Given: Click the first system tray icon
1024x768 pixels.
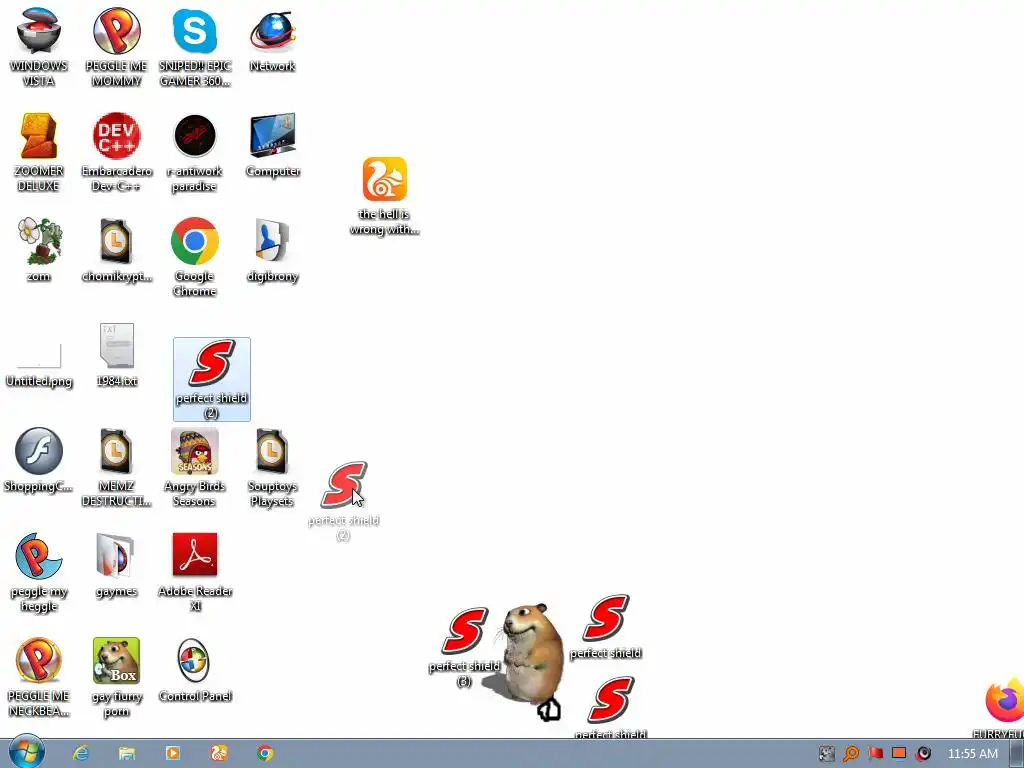Looking at the screenshot, I should [827, 754].
